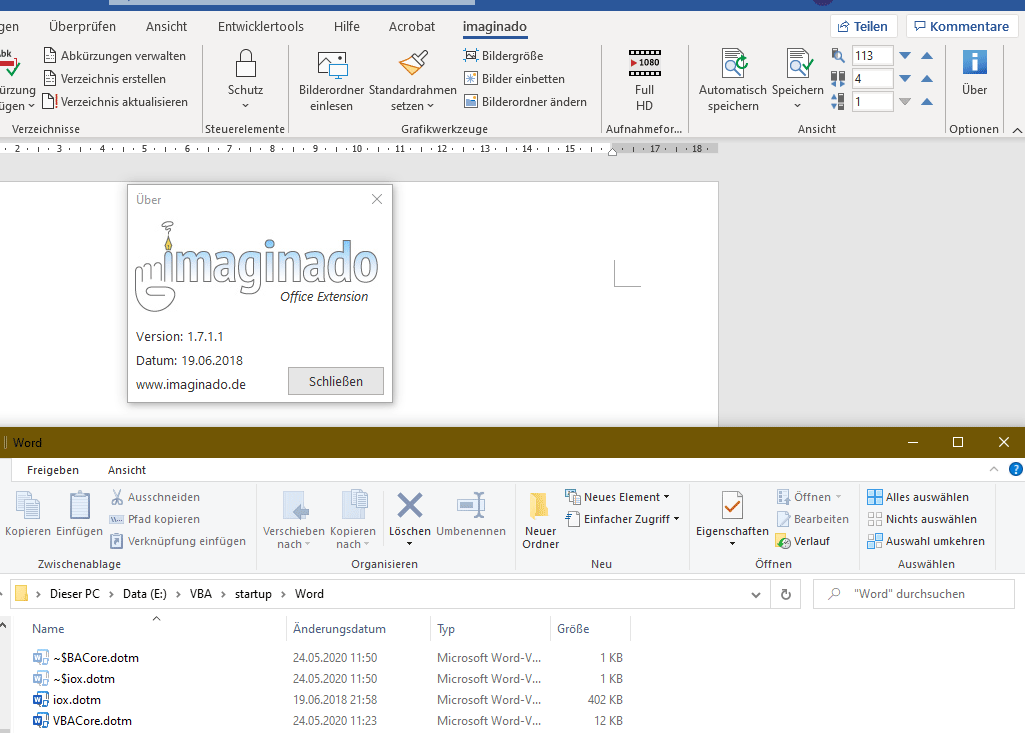
Task: Open the Entwicklertools ribbon tab
Action: pyautogui.click(x=261, y=26)
